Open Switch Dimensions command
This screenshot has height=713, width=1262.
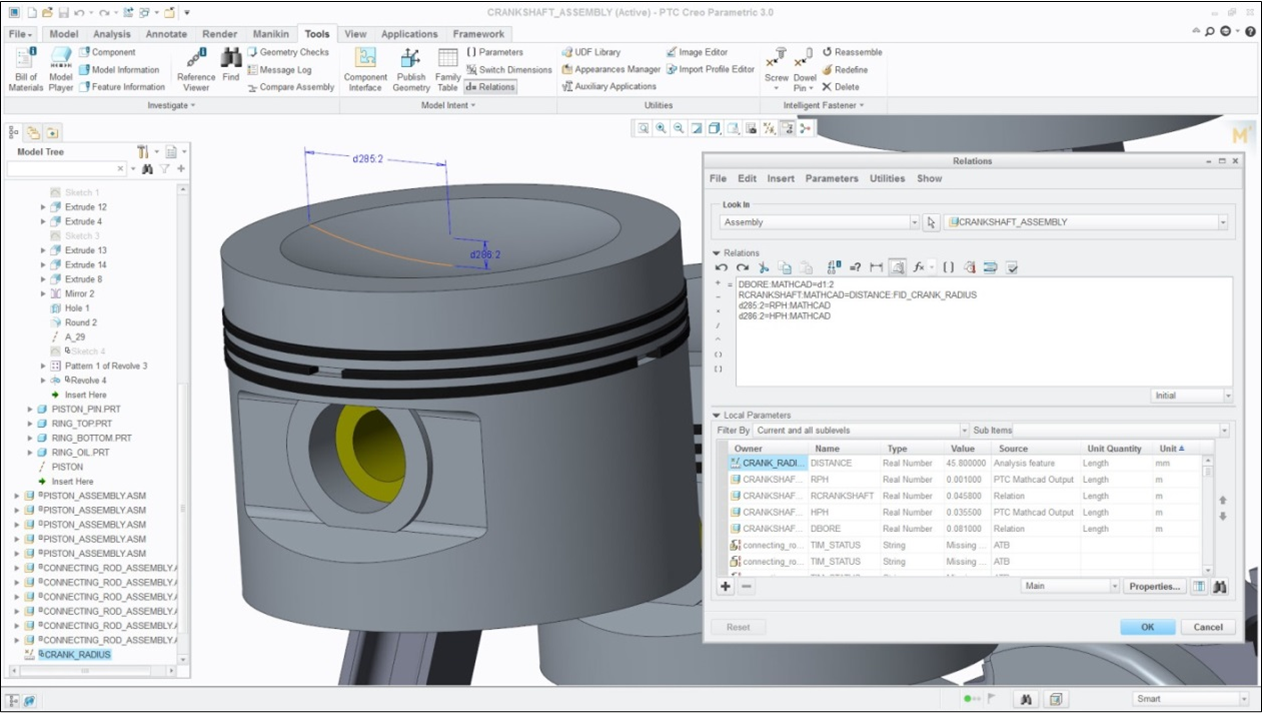pos(508,70)
